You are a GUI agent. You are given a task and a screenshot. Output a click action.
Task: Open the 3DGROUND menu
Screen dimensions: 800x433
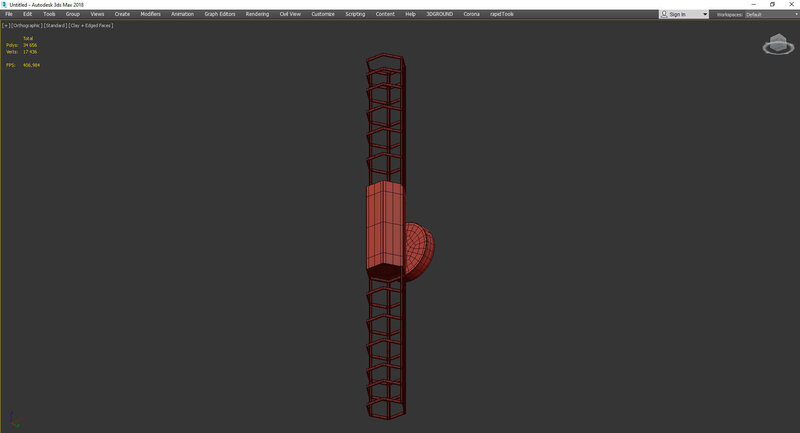coord(439,14)
